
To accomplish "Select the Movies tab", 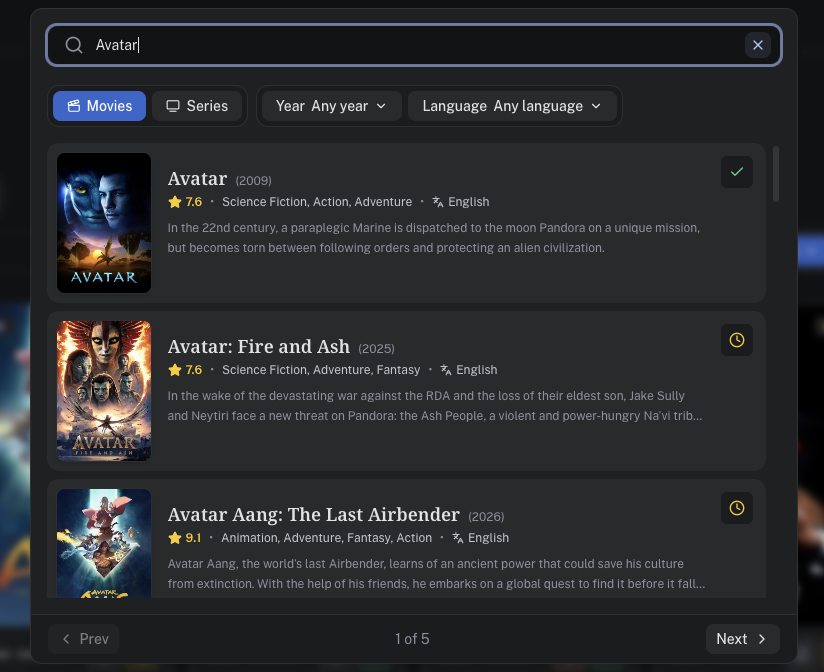I will [x=99, y=106].
